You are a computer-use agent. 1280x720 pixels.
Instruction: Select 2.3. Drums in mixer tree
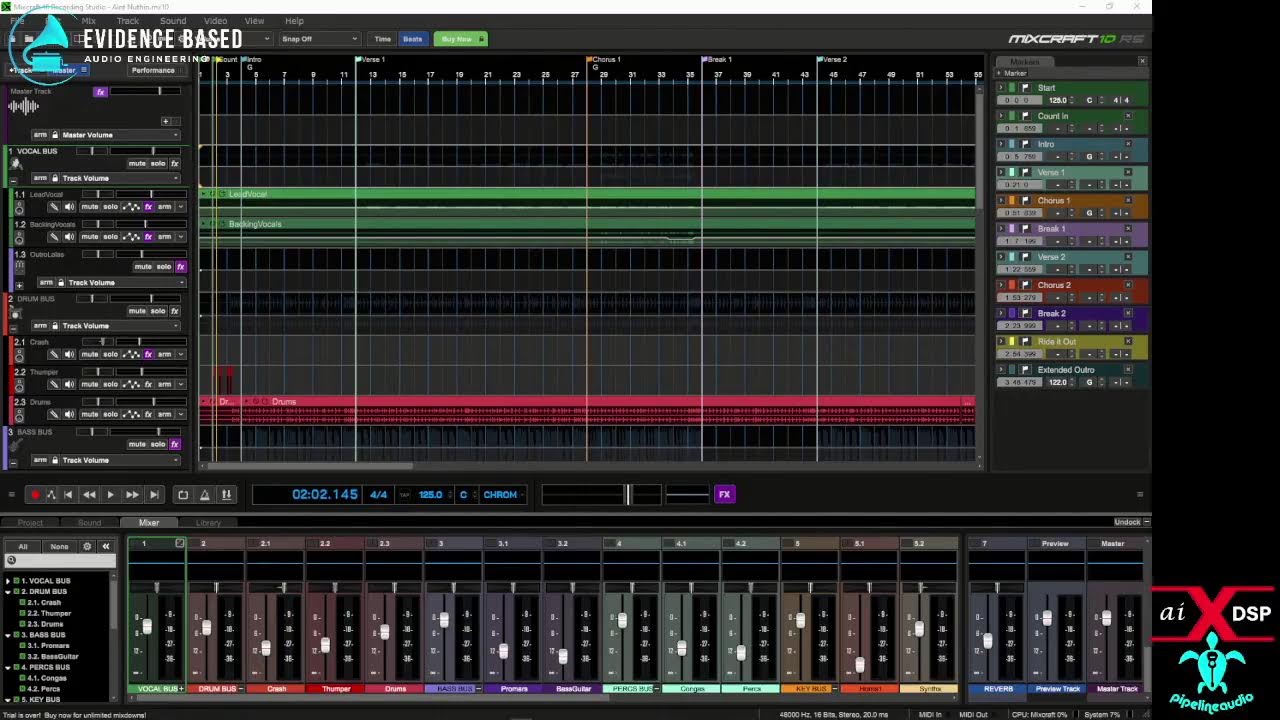pos(45,624)
